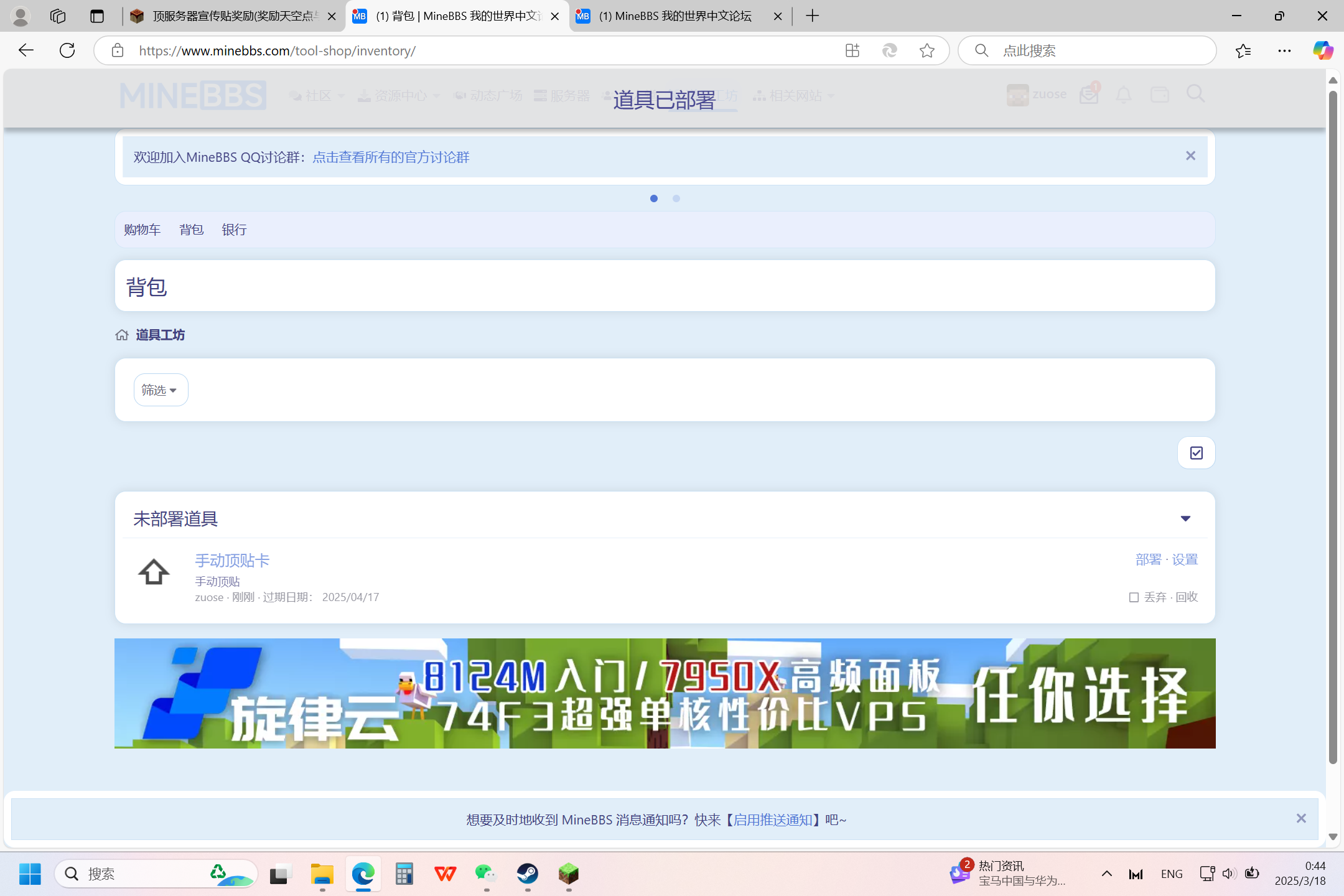
Task: Click the 点击查看所有的官方讨论群 link
Action: point(391,157)
